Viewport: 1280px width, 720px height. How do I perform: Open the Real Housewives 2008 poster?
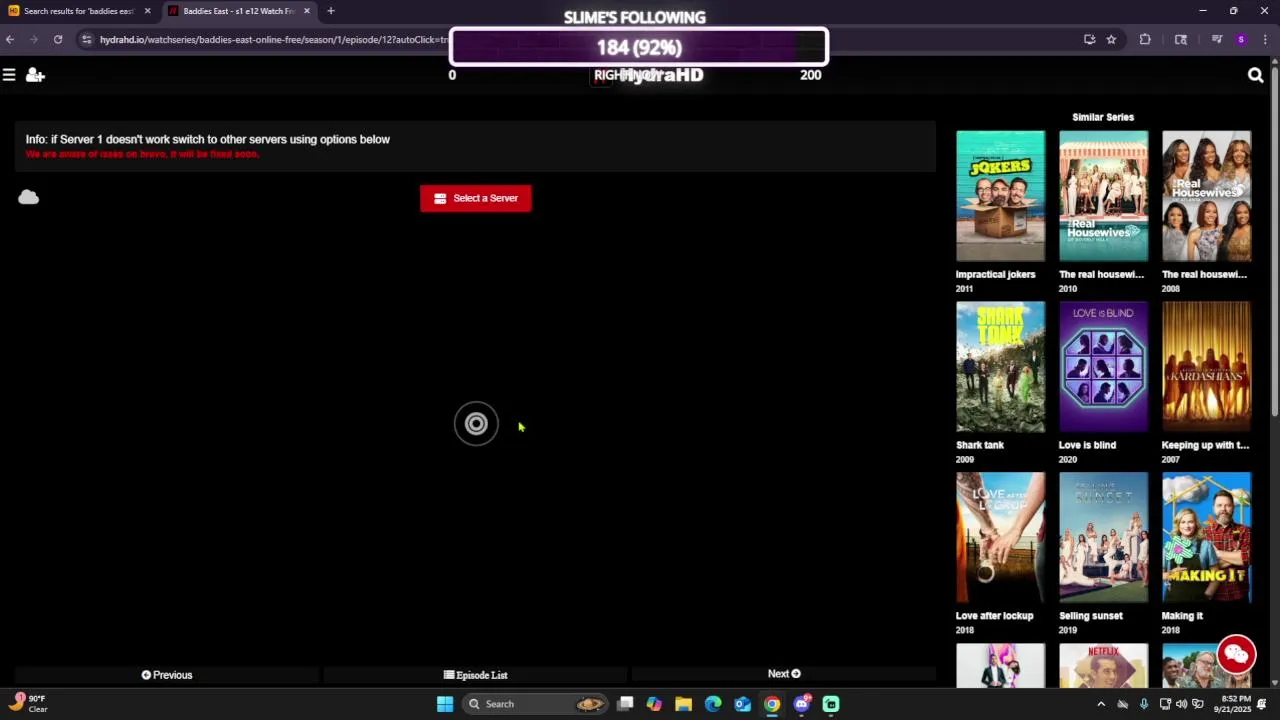pos(1206,196)
